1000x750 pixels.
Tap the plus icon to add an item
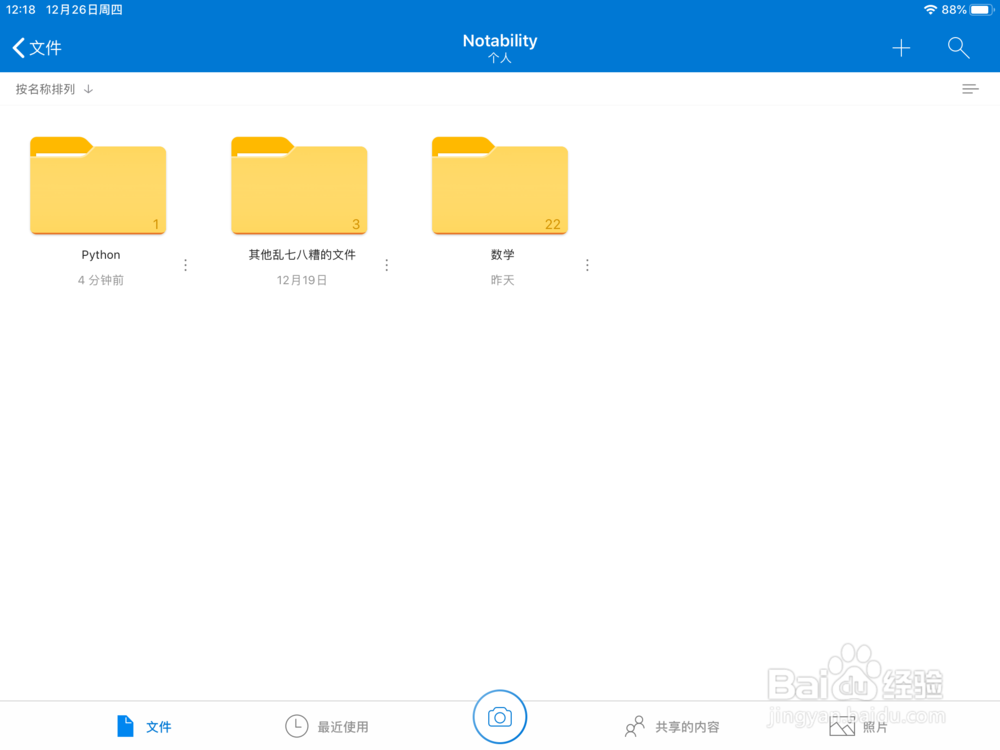click(901, 48)
